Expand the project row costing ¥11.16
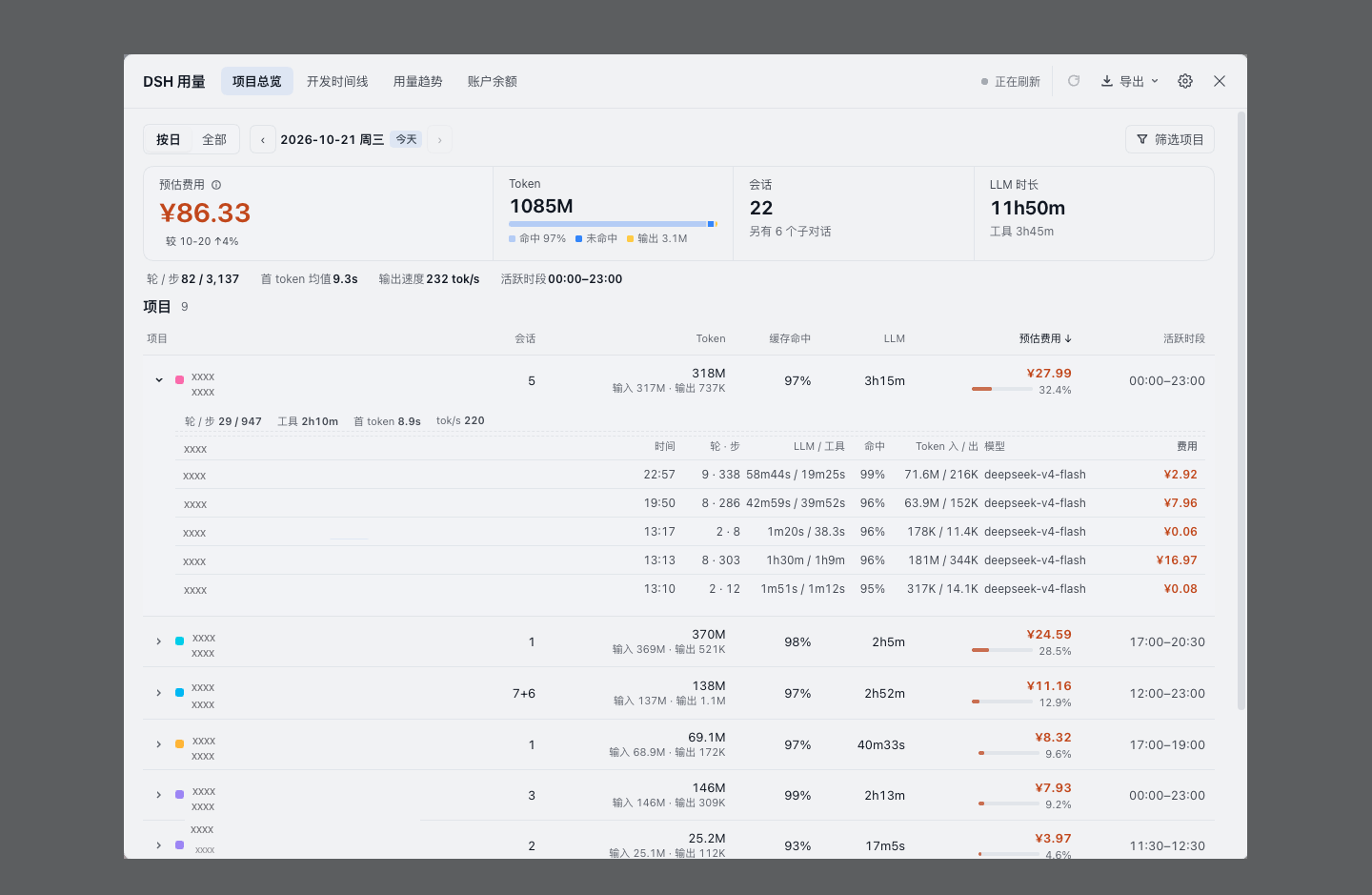 pyautogui.click(x=159, y=693)
